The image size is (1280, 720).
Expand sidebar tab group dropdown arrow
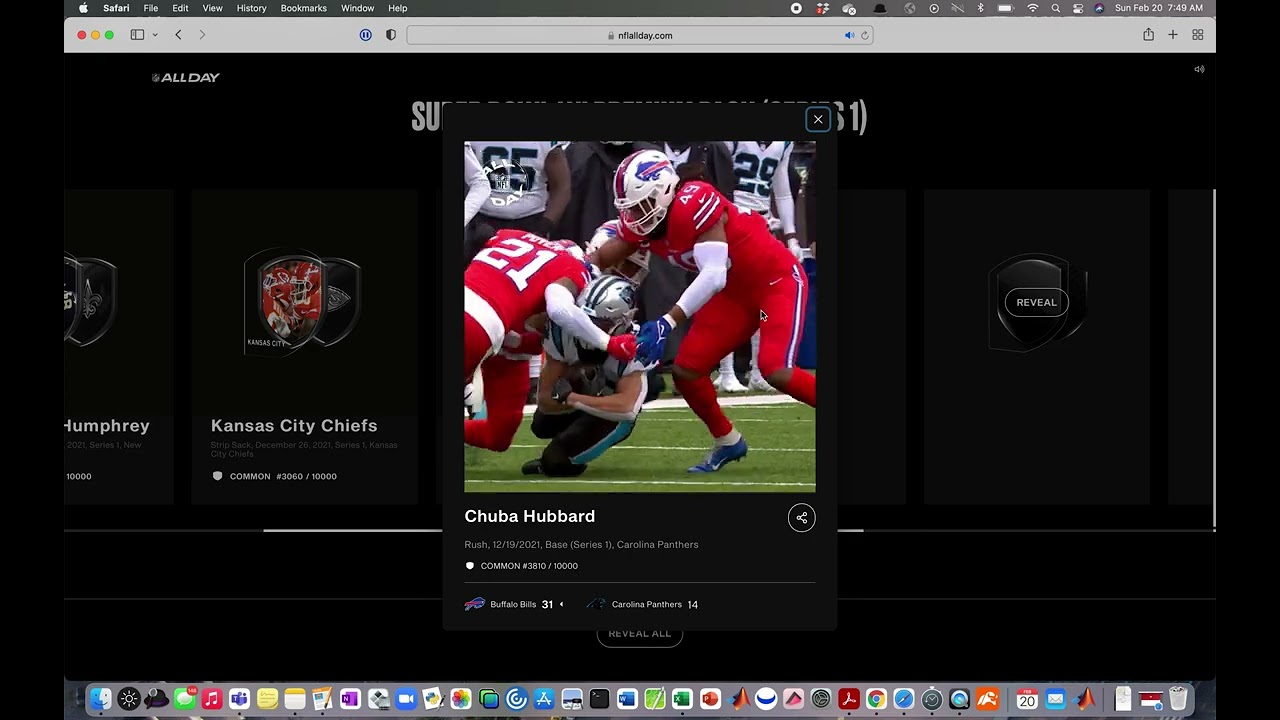[155, 35]
